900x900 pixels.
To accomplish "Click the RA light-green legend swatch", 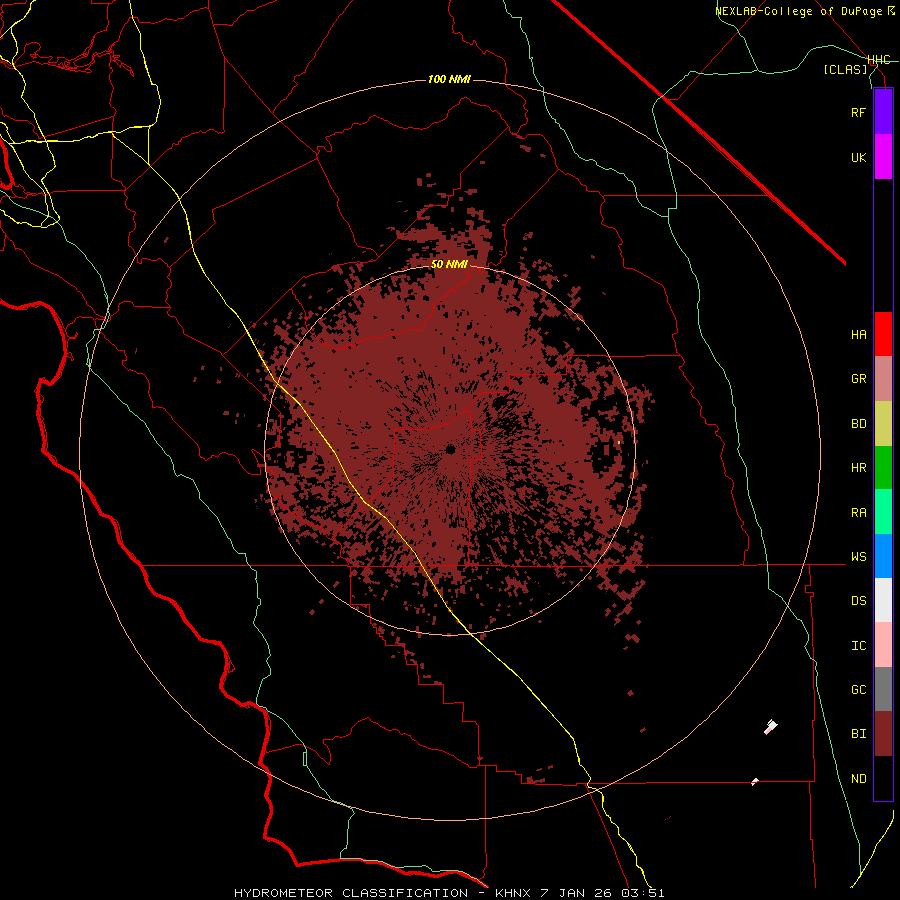I will (883, 512).
